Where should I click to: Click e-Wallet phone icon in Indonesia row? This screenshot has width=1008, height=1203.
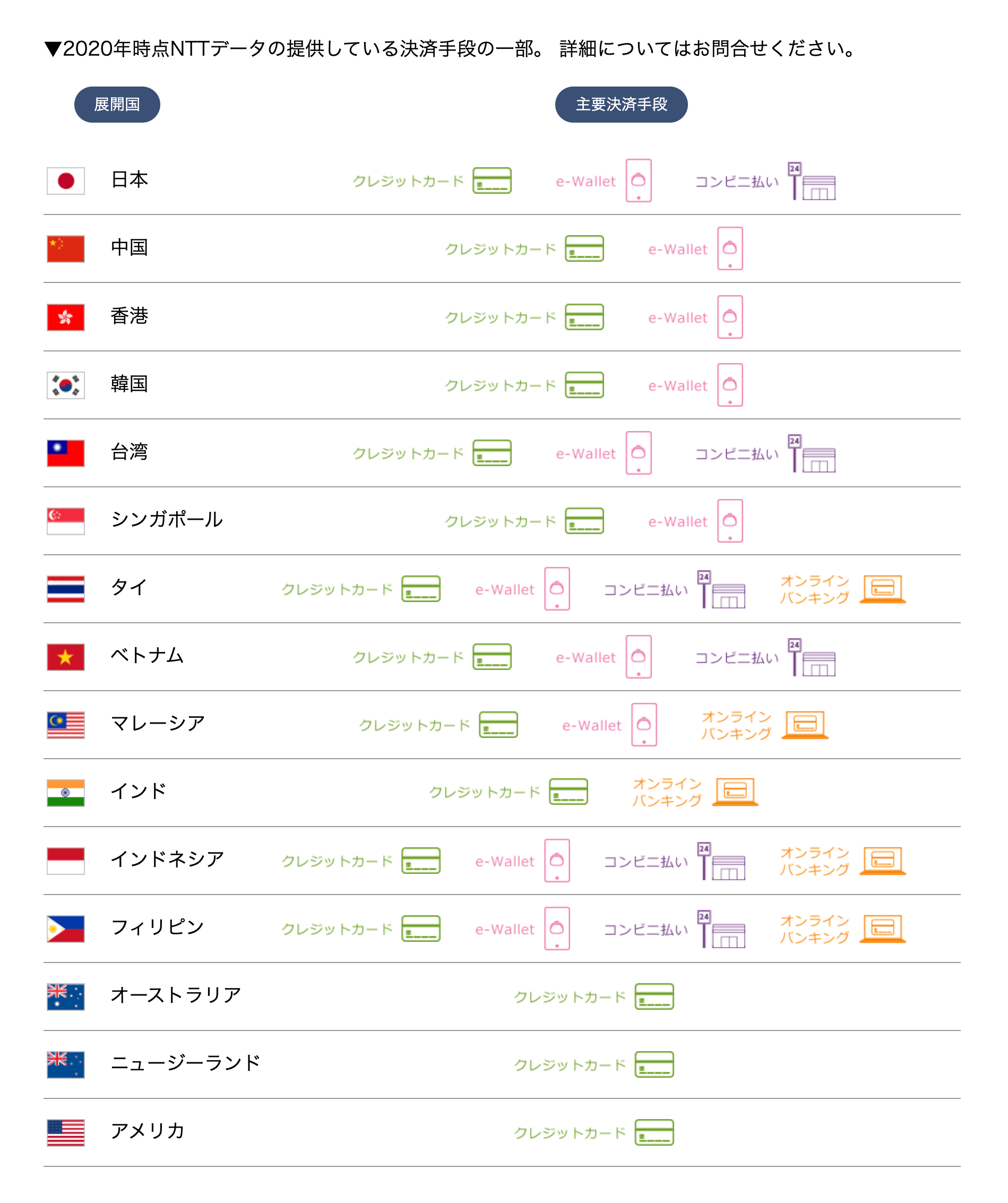point(557,861)
